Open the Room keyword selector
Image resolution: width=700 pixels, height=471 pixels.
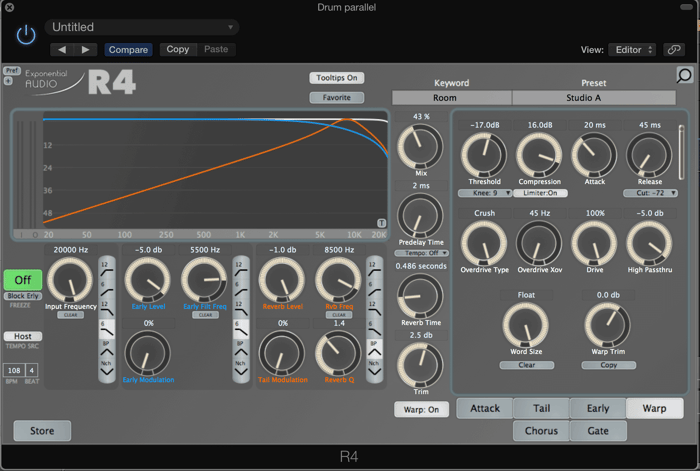pyautogui.click(x=452, y=98)
